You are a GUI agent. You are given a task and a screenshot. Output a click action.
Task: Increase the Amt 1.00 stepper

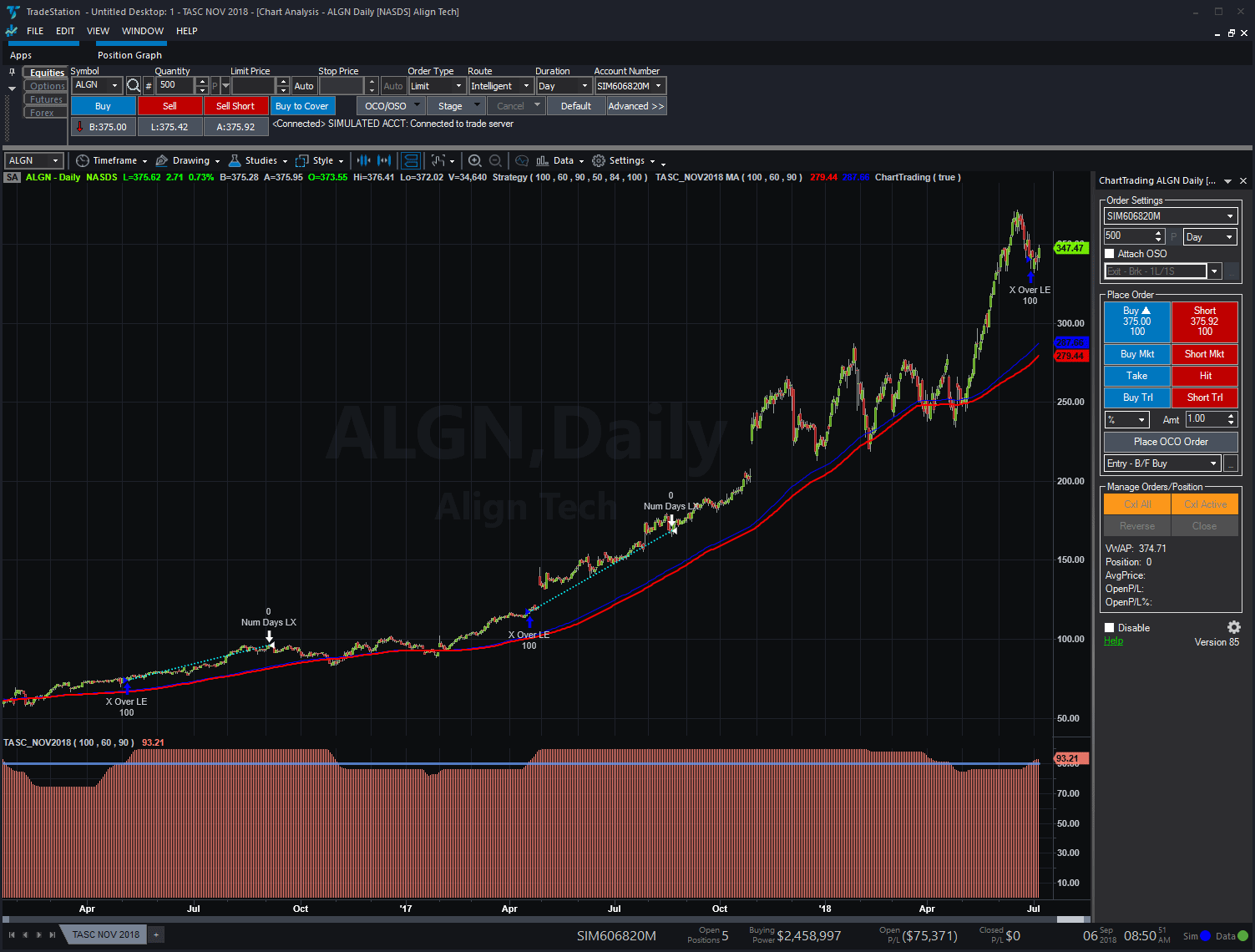click(1231, 416)
